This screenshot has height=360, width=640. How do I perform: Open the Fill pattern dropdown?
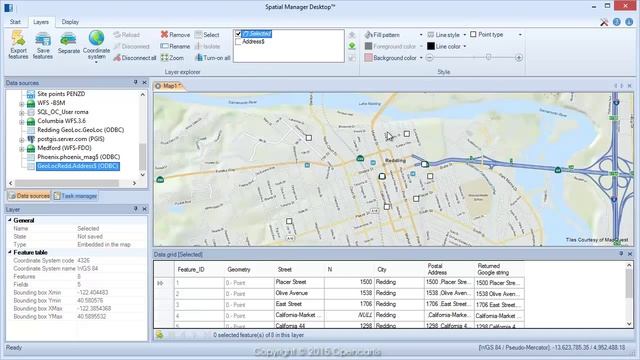421,35
